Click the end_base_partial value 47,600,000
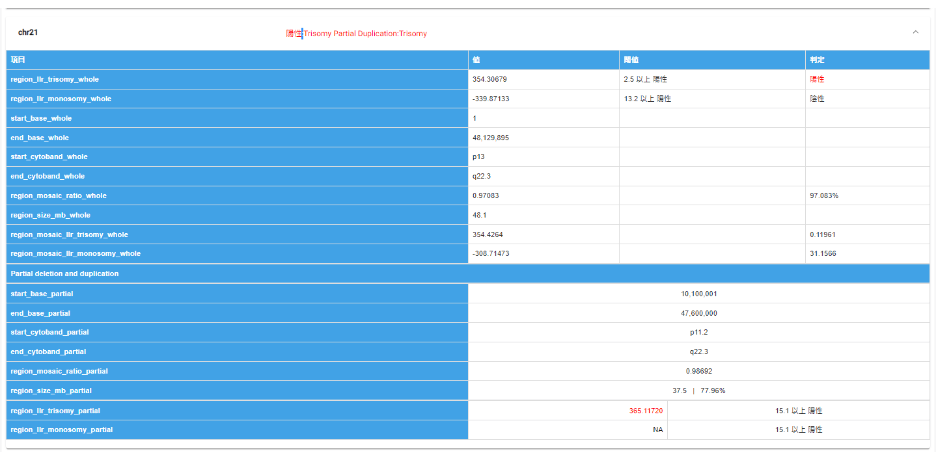Screen dimensions: 936x452 click(x=698, y=313)
